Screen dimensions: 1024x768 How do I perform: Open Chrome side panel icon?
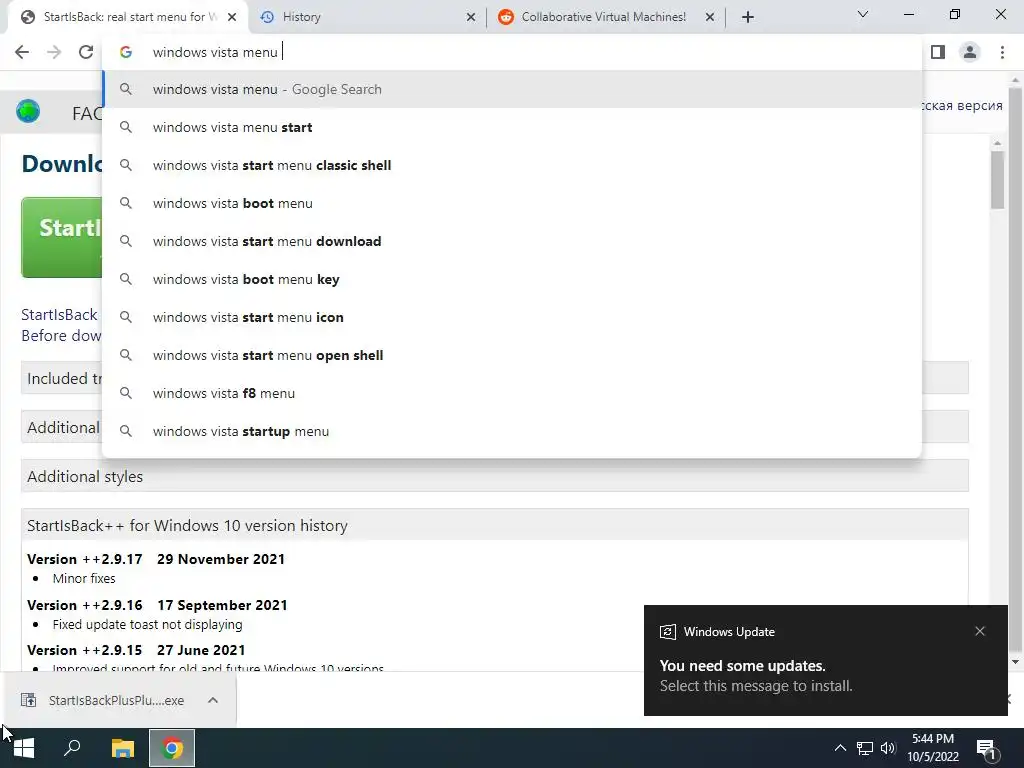(x=938, y=52)
